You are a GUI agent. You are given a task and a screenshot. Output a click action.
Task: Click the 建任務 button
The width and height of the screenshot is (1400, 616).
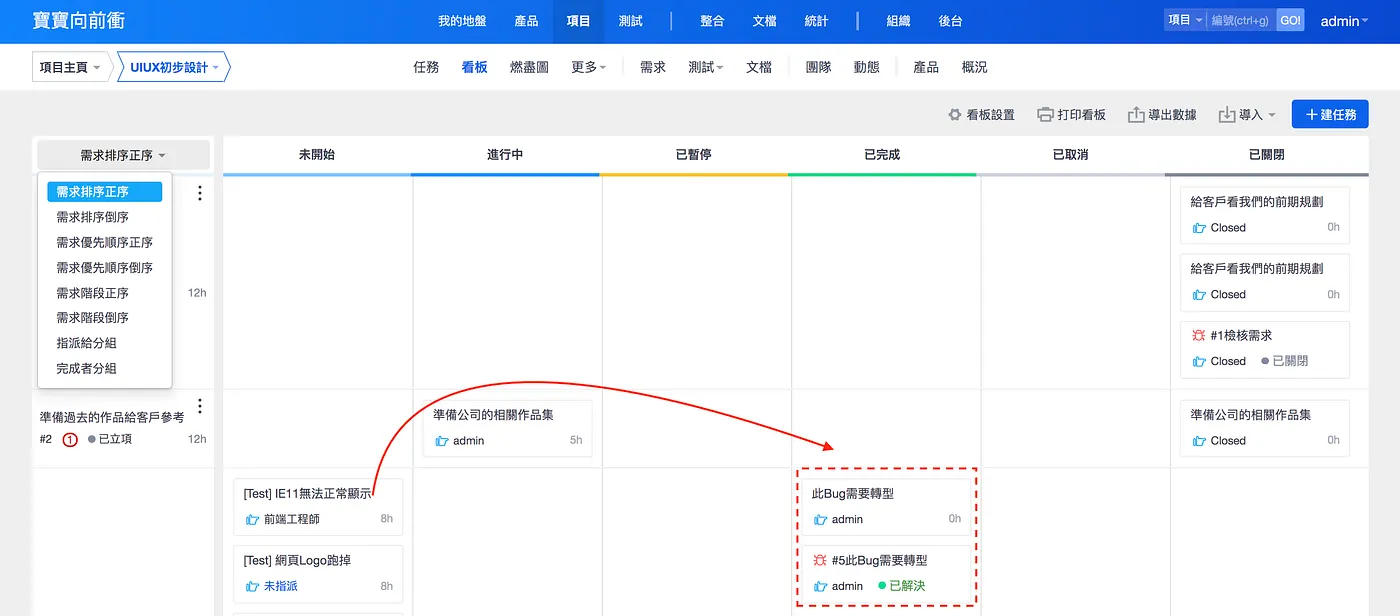(1330, 115)
